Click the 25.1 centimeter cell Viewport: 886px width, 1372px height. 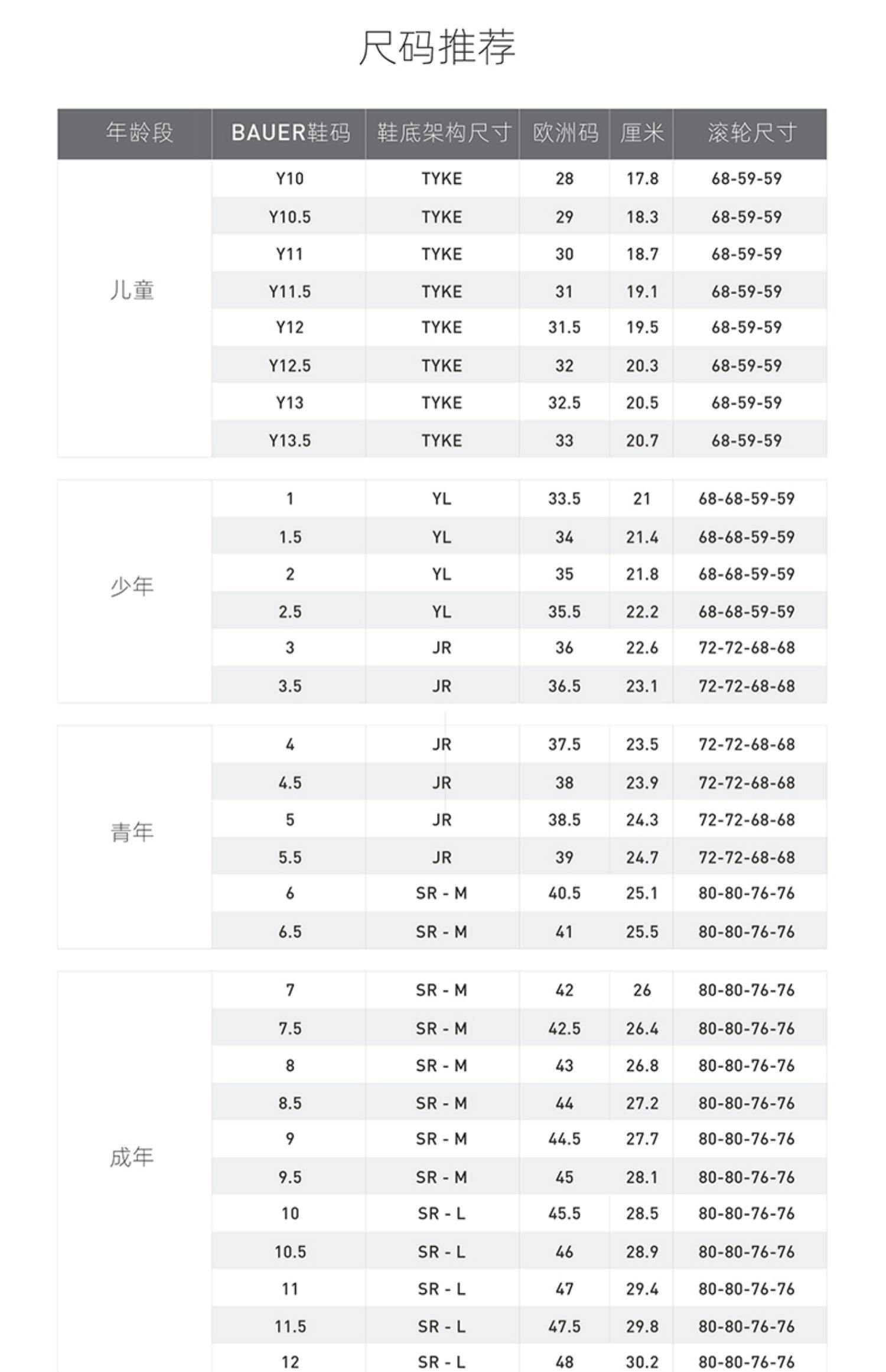pos(642,893)
